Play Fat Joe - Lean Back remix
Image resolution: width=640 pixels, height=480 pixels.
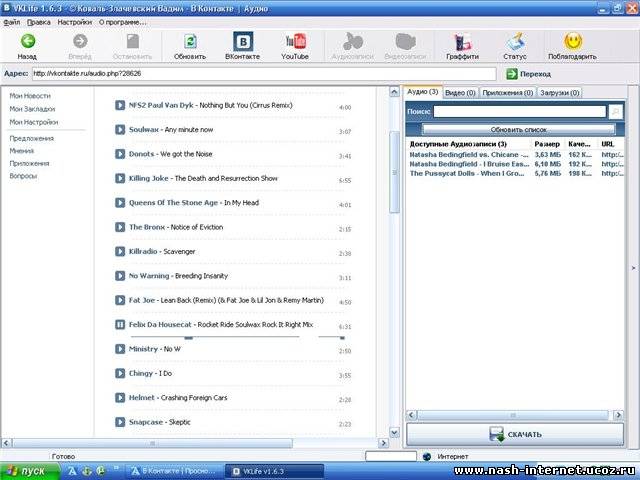[x=120, y=300]
